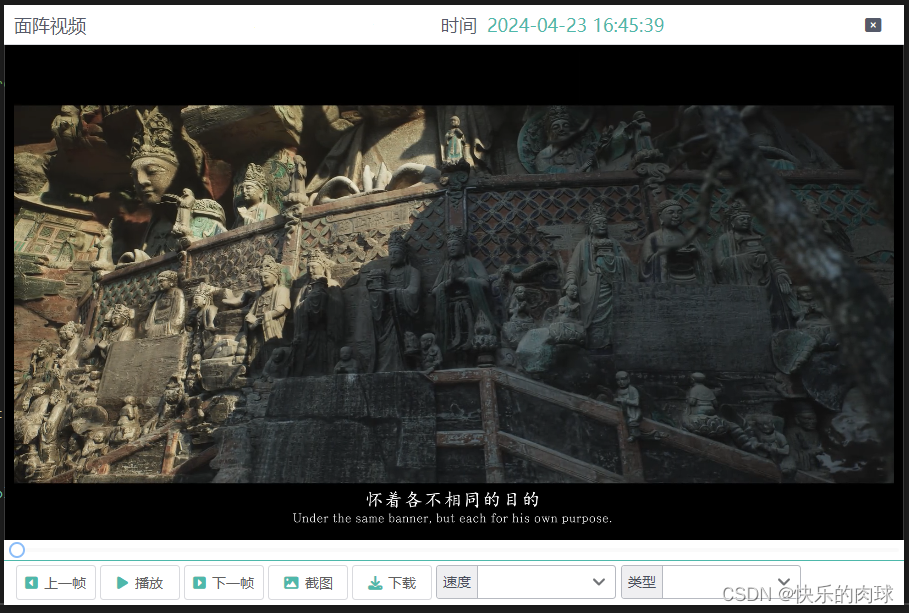Open the 速度 speed dropdown

546,582
